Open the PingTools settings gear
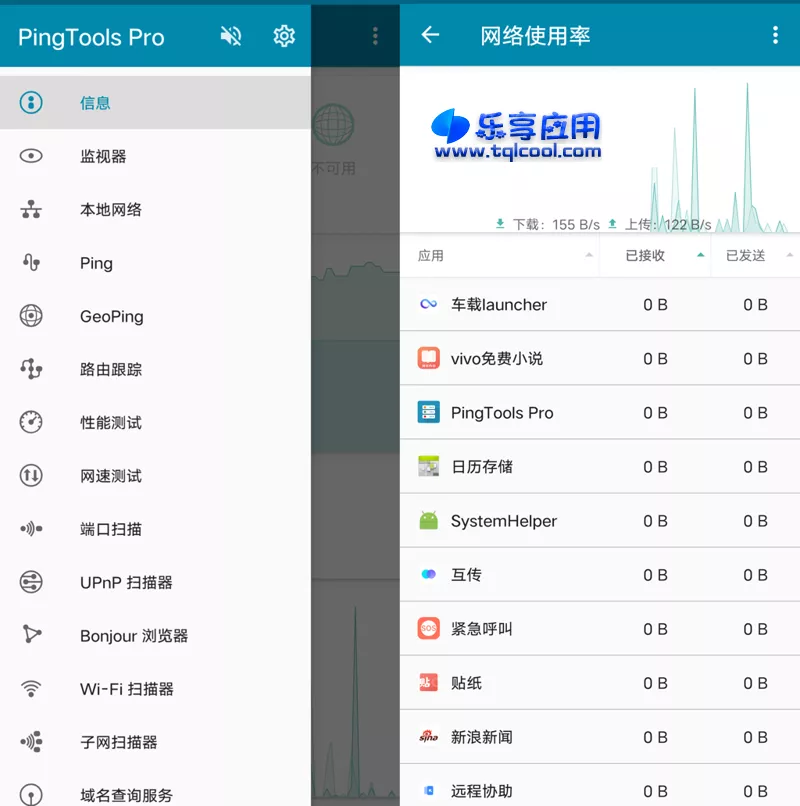Image resolution: width=800 pixels, height=806 pixels. tap(284, 35)
